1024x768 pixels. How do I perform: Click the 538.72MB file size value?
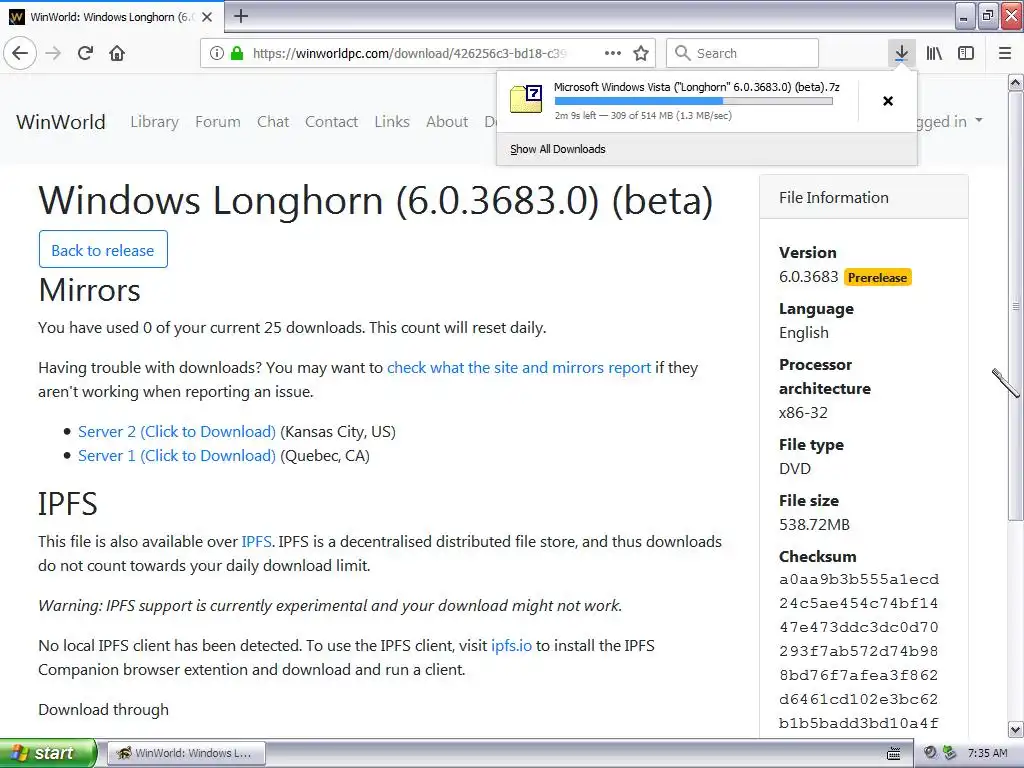point(814,524)
